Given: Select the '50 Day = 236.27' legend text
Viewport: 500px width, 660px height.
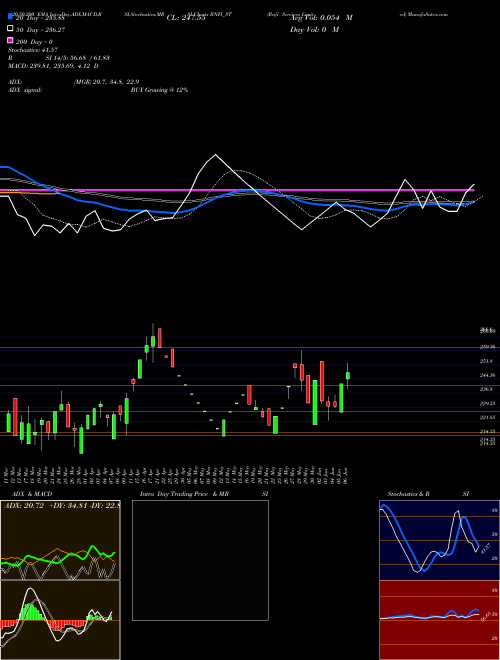Looking at the screenshot, I should point(41,30).
